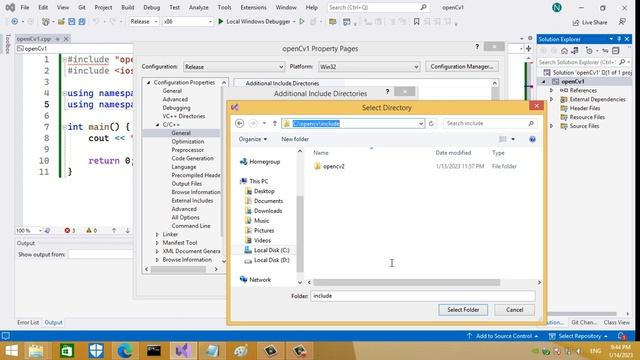Screen dimensions: 640x360
Task: Click the Folder name input field
Action: point(422,296)
